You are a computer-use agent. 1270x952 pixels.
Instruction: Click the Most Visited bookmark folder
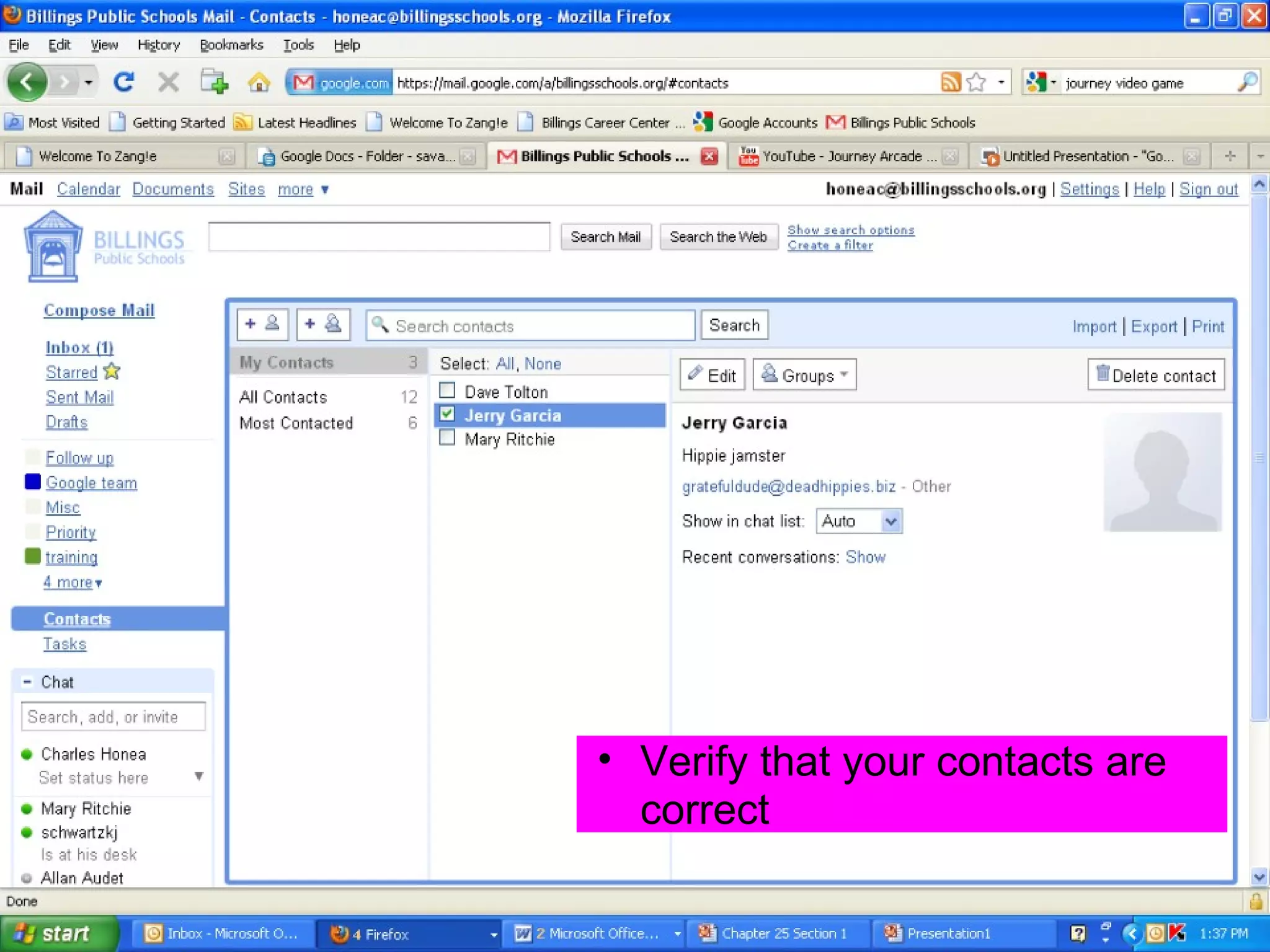[52, 123]
